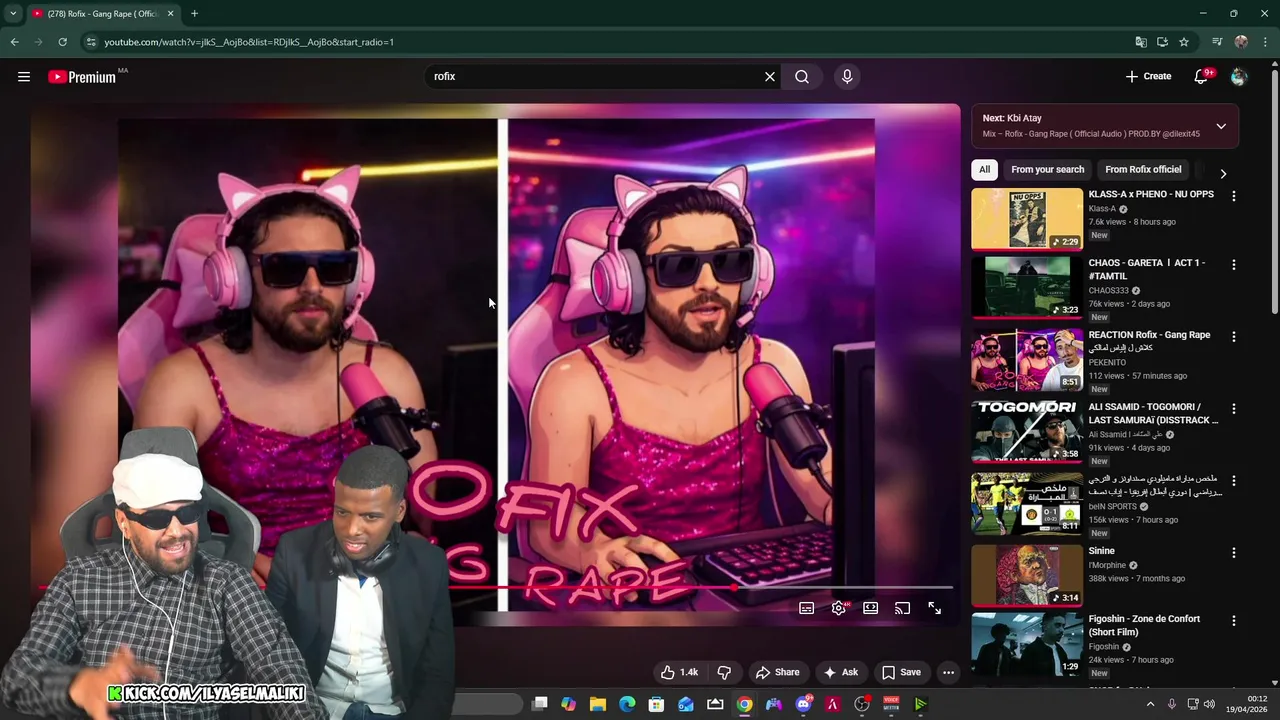Show more filter chips with right arrow

click(x=1223, y=173)
